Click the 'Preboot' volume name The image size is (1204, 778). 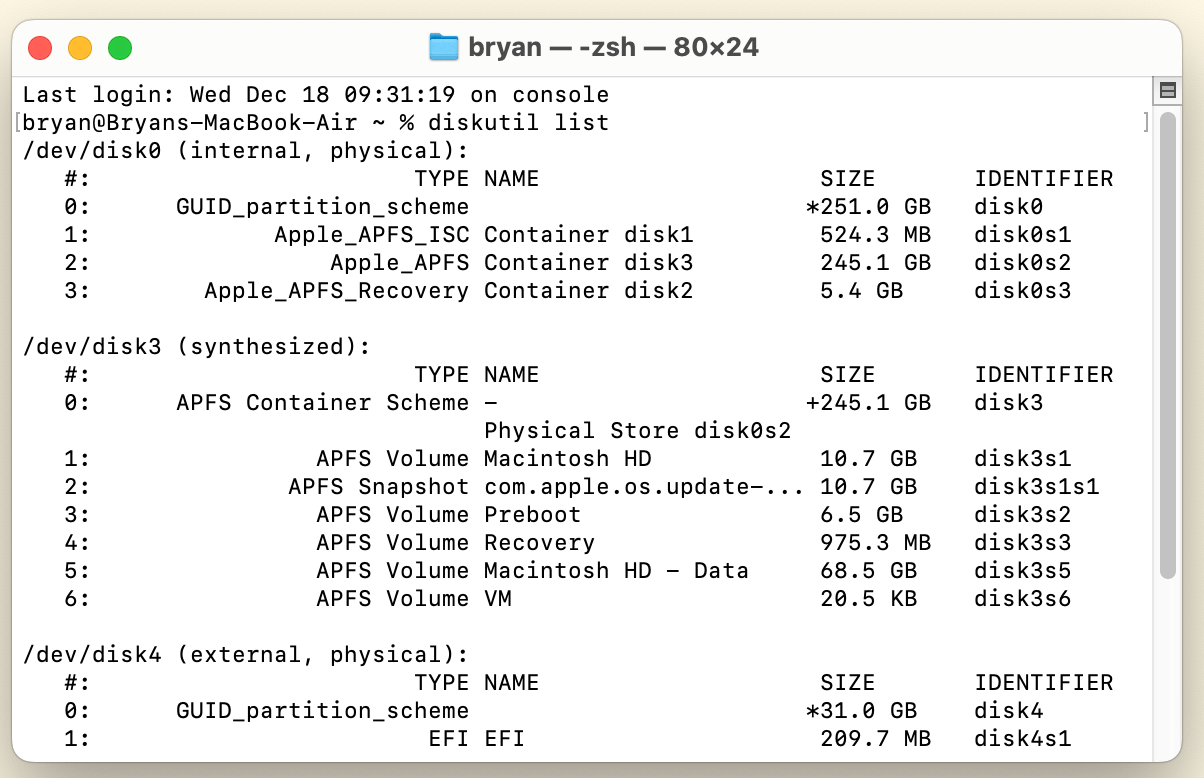532,515
